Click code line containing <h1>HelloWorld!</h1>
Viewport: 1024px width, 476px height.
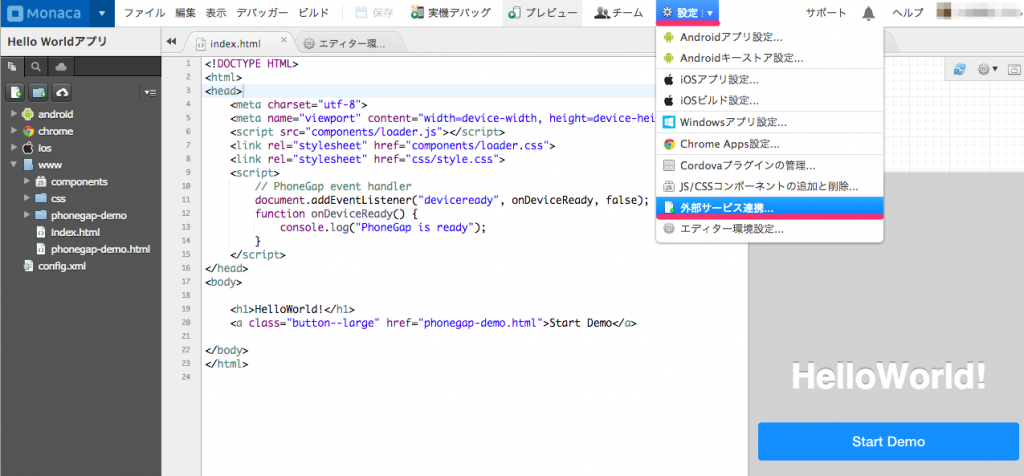(x=292, y=309)
